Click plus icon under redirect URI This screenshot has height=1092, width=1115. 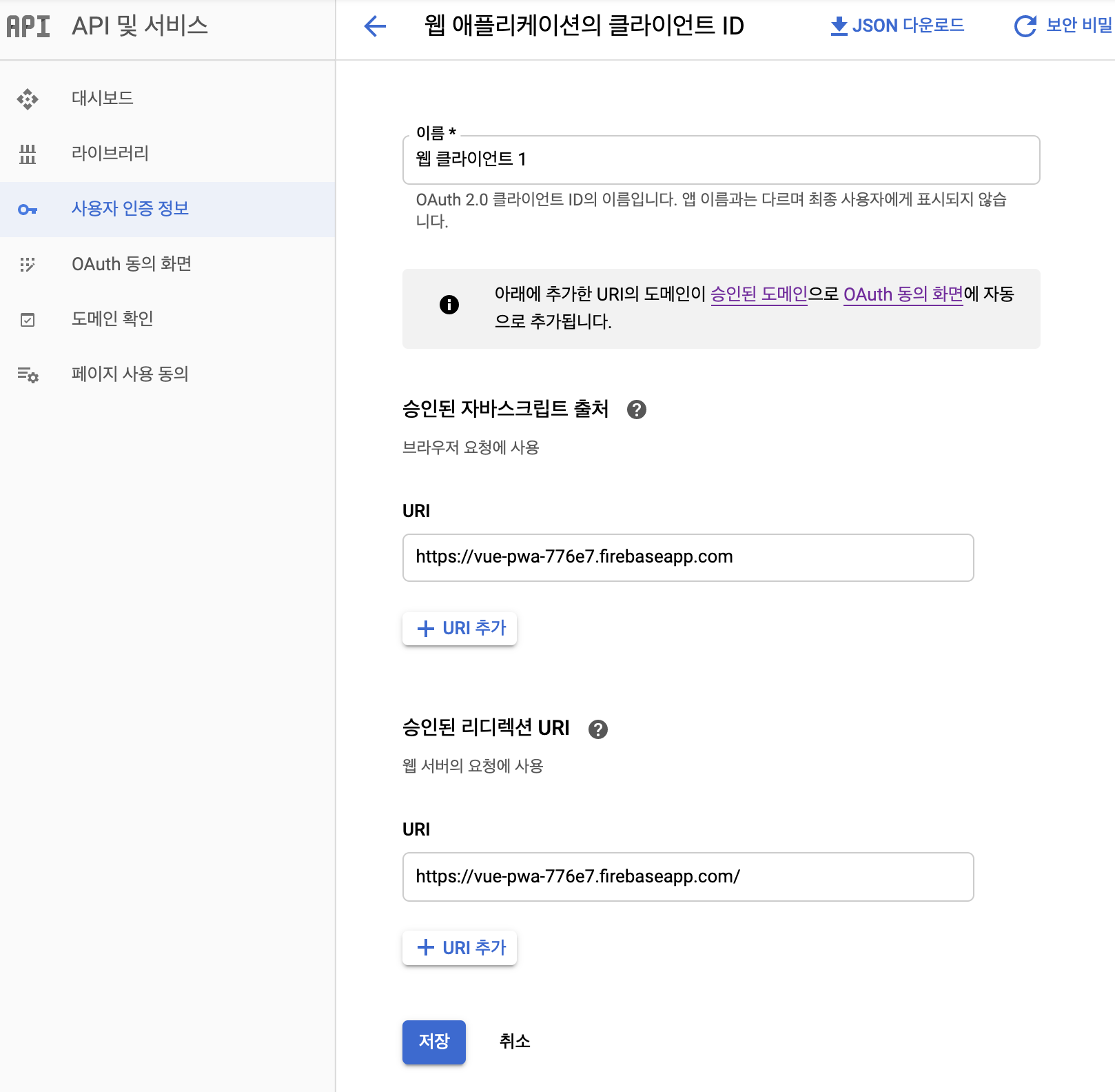[x=426, y=948]
